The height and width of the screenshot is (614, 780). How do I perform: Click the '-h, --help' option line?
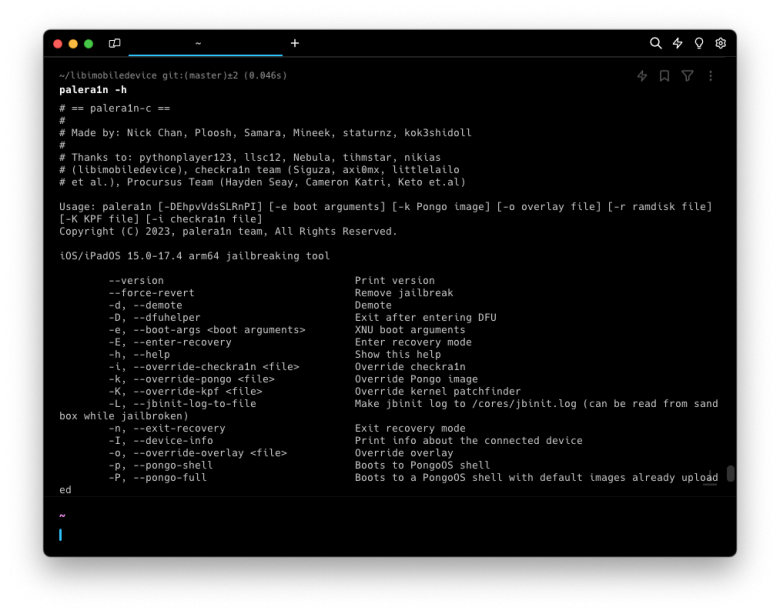(139, 355)
